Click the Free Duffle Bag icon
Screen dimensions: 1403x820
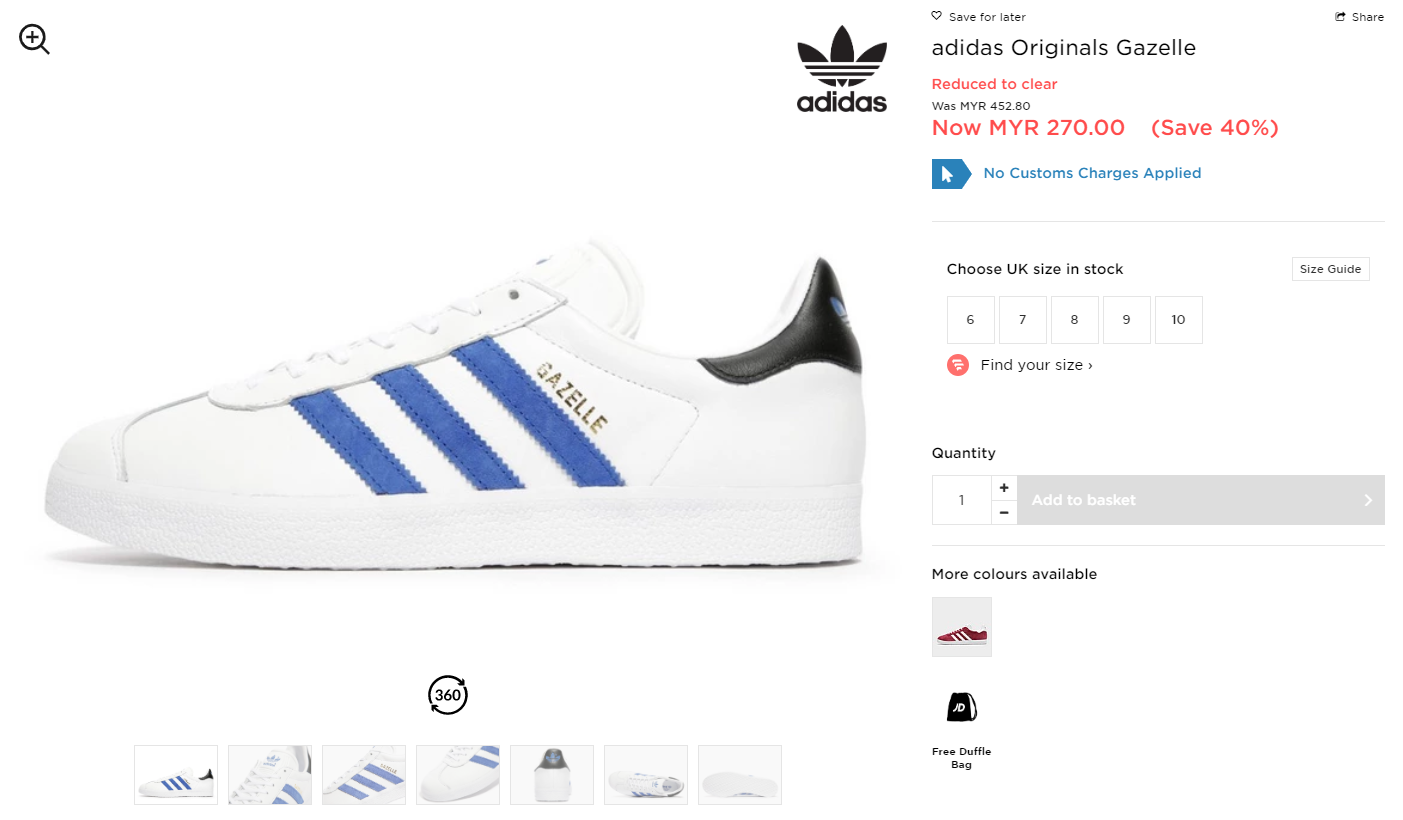(961, 707)
